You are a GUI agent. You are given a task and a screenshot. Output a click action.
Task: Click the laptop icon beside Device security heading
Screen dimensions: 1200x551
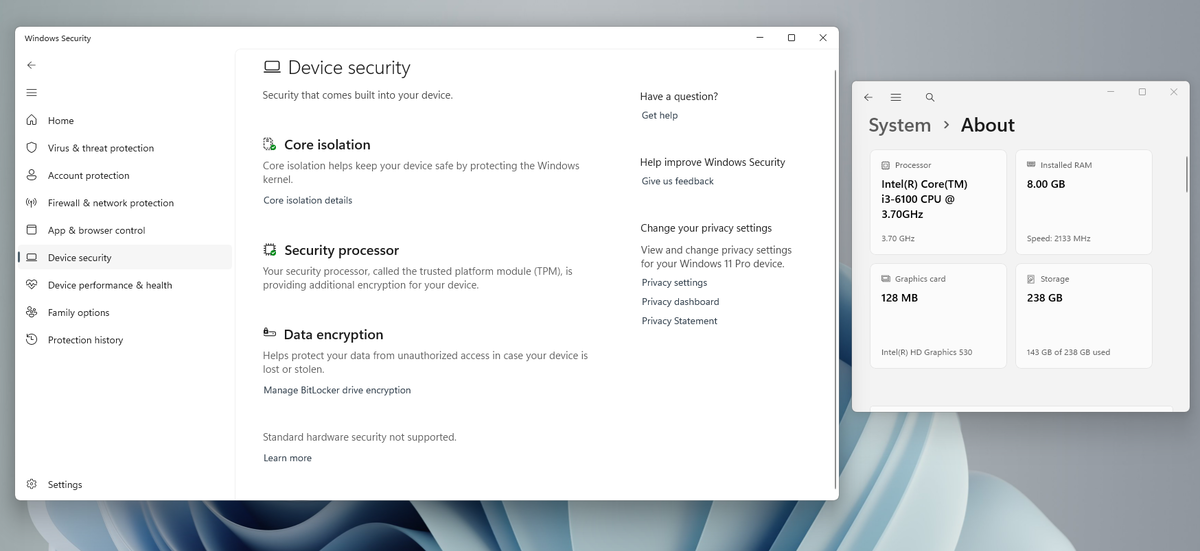272,67
